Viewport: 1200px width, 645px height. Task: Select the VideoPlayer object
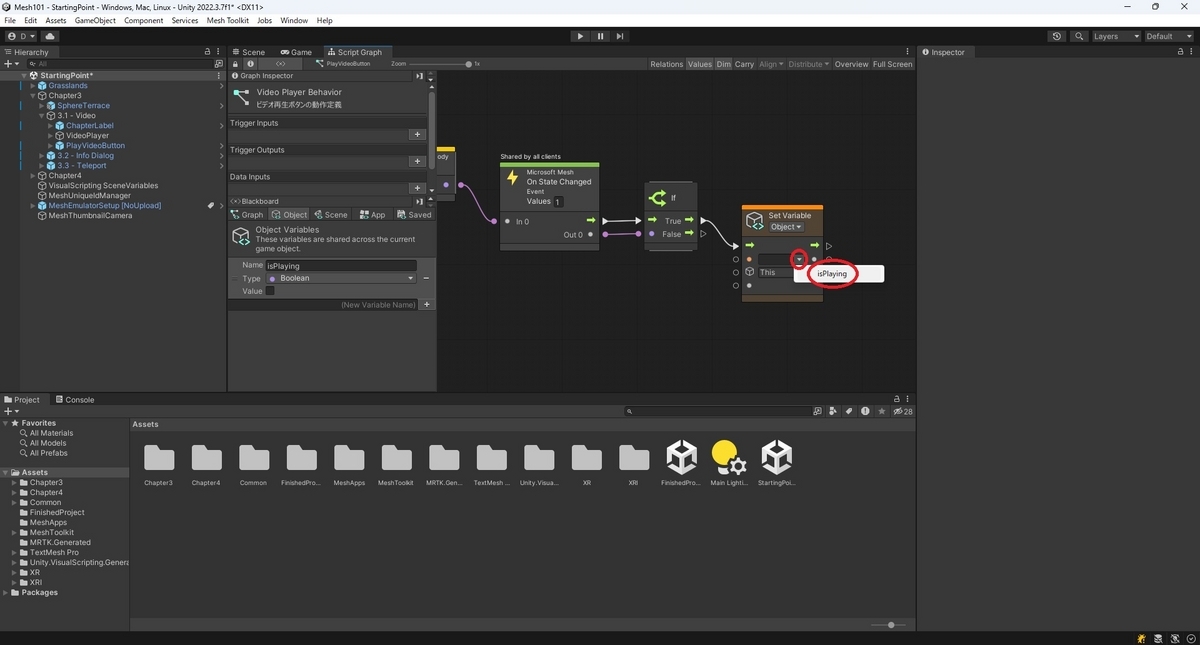click(x=87, y=136)
